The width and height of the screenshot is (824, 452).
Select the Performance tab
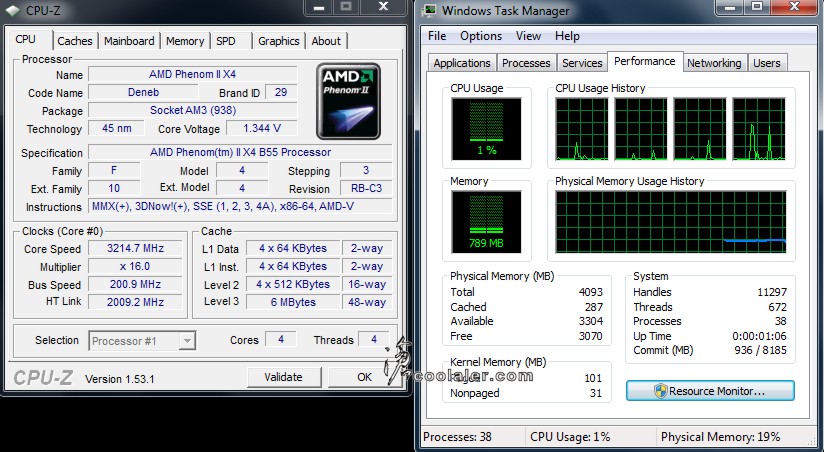pyautogui.click(x=645, y=61)
